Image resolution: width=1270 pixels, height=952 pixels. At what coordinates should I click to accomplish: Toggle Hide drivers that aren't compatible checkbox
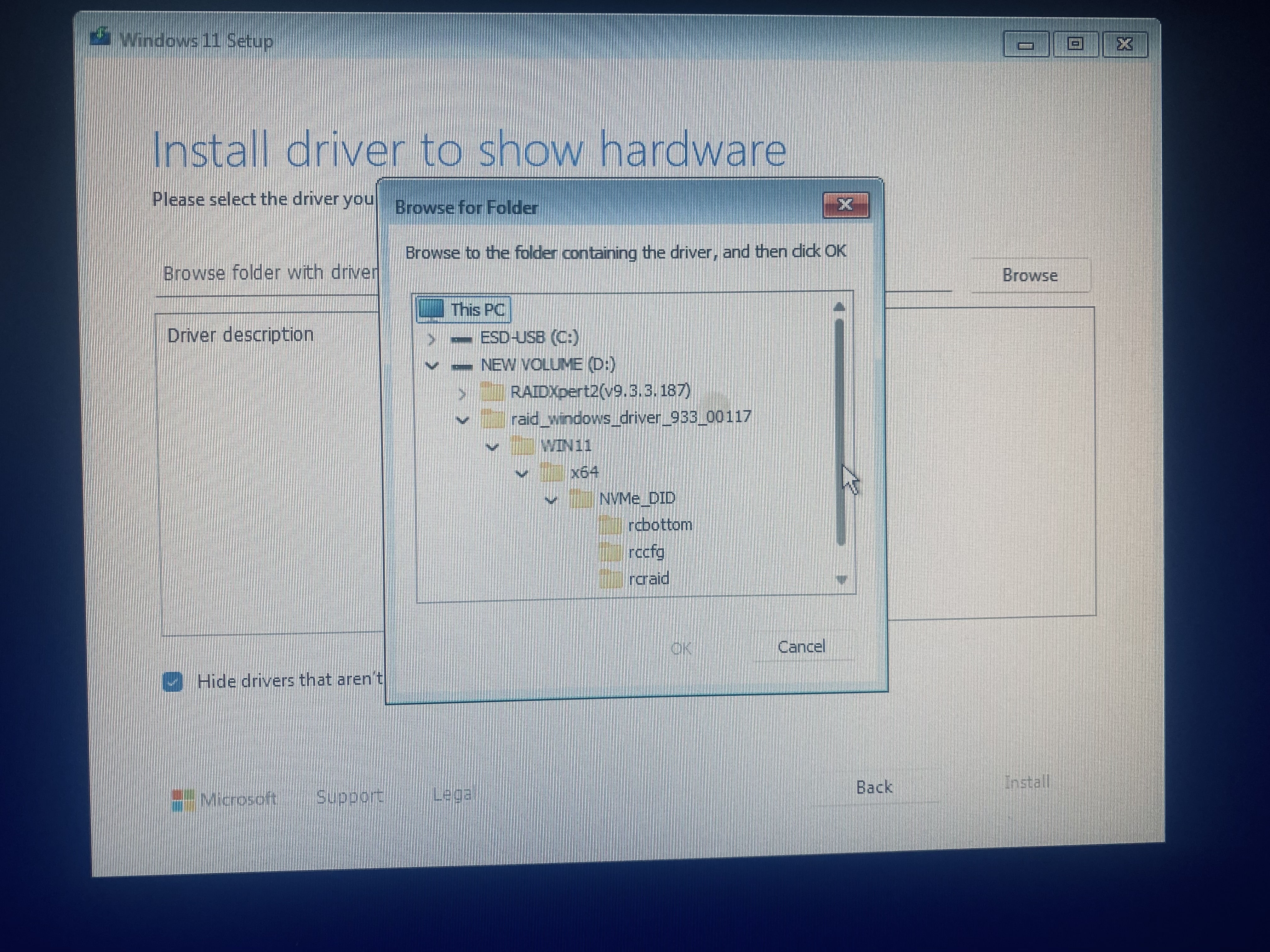(172, 682)
